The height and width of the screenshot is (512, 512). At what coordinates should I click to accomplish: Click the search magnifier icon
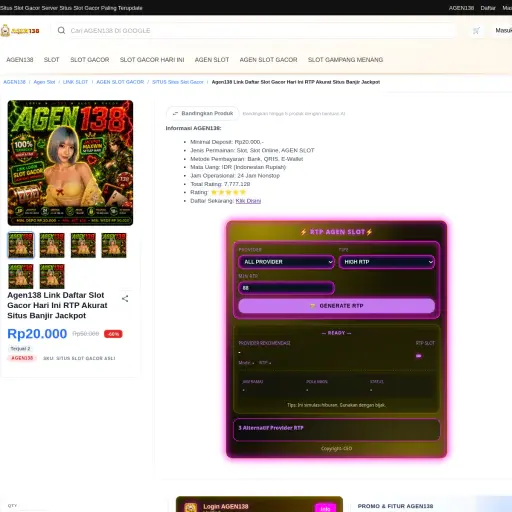click(x=61, y=30)
